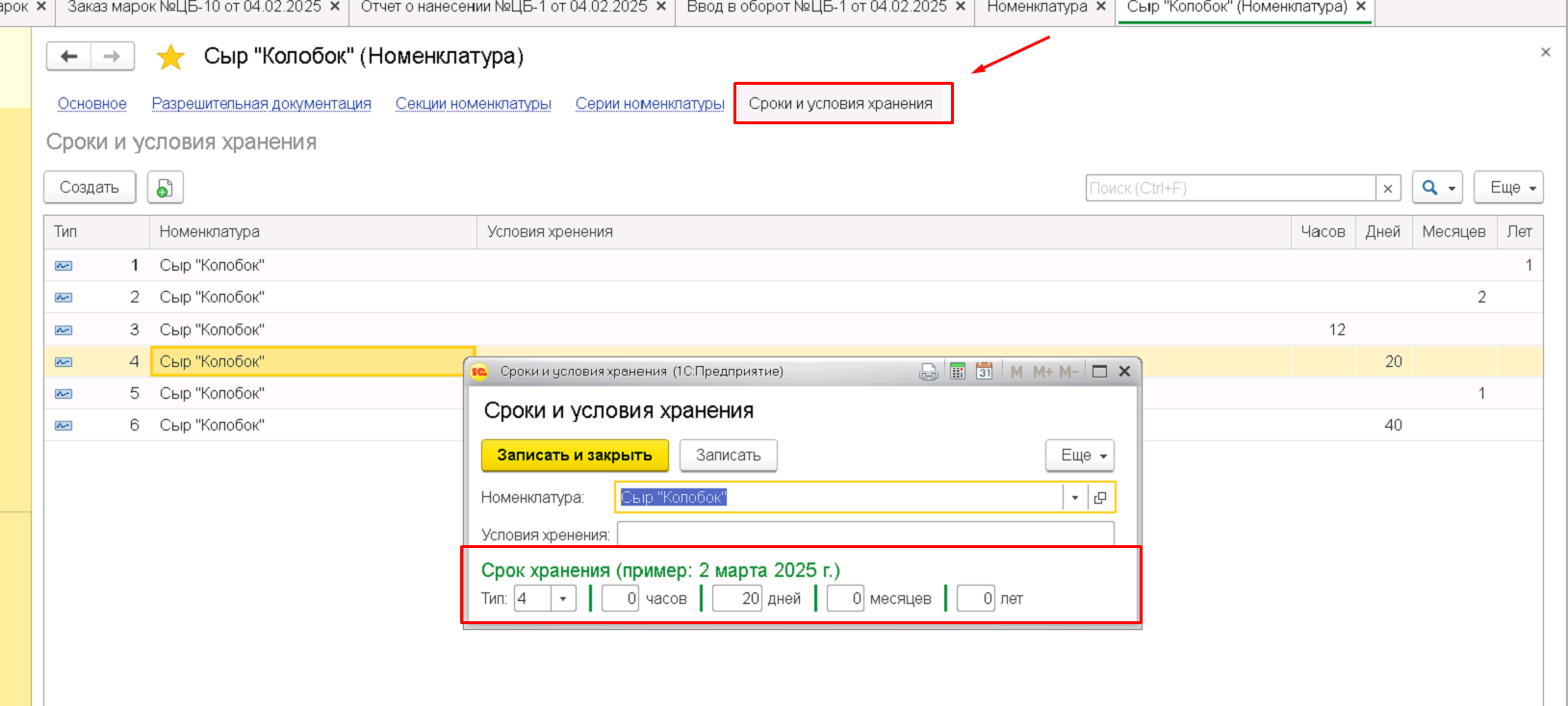
Task: Sort by the Тип column header
Action: [96, 232]
